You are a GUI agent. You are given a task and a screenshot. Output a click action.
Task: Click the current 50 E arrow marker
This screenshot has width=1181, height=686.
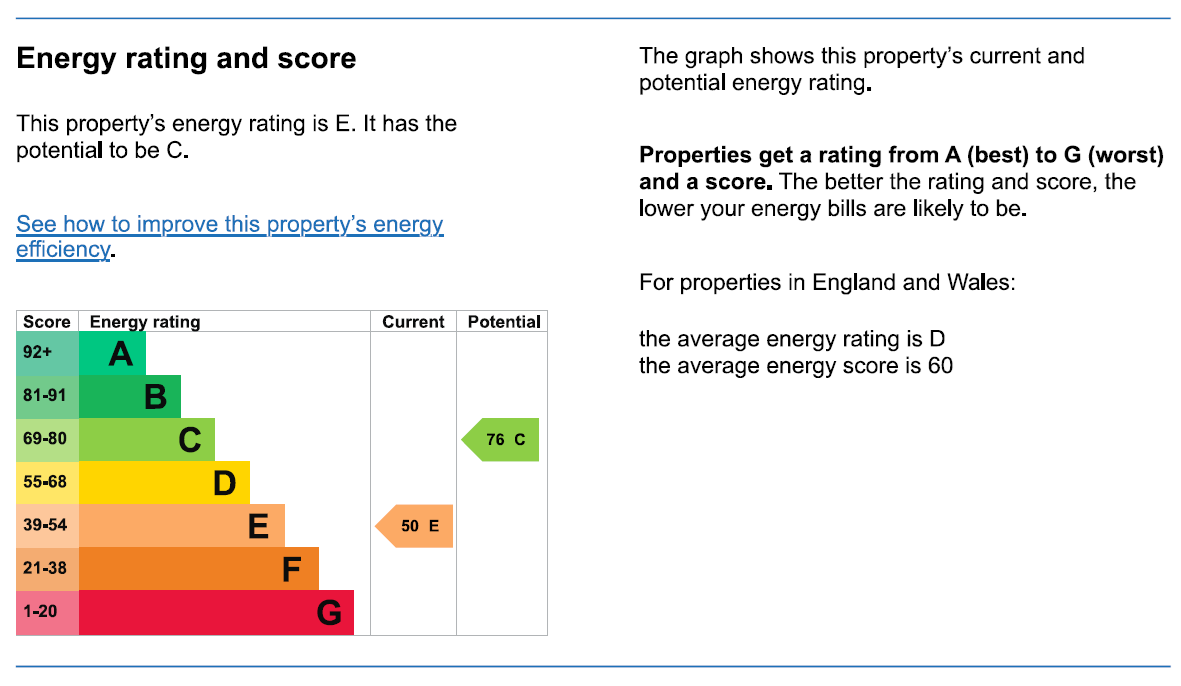coord(416,526)
